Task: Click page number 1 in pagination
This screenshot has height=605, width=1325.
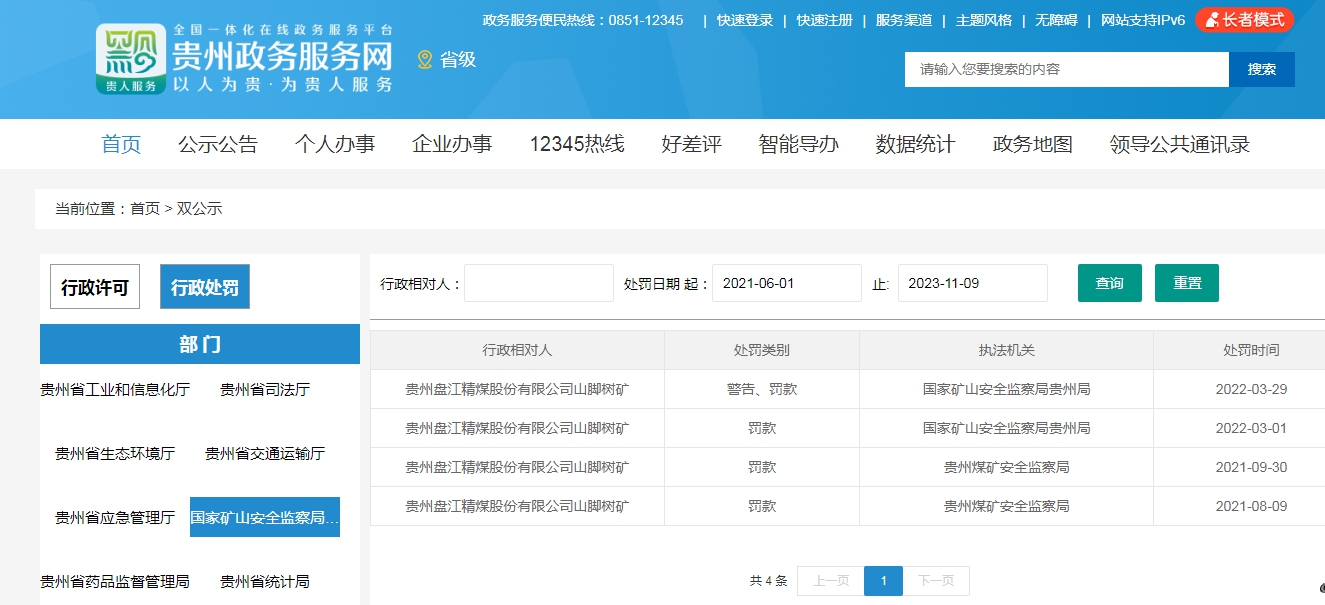Action: [883, 581]
